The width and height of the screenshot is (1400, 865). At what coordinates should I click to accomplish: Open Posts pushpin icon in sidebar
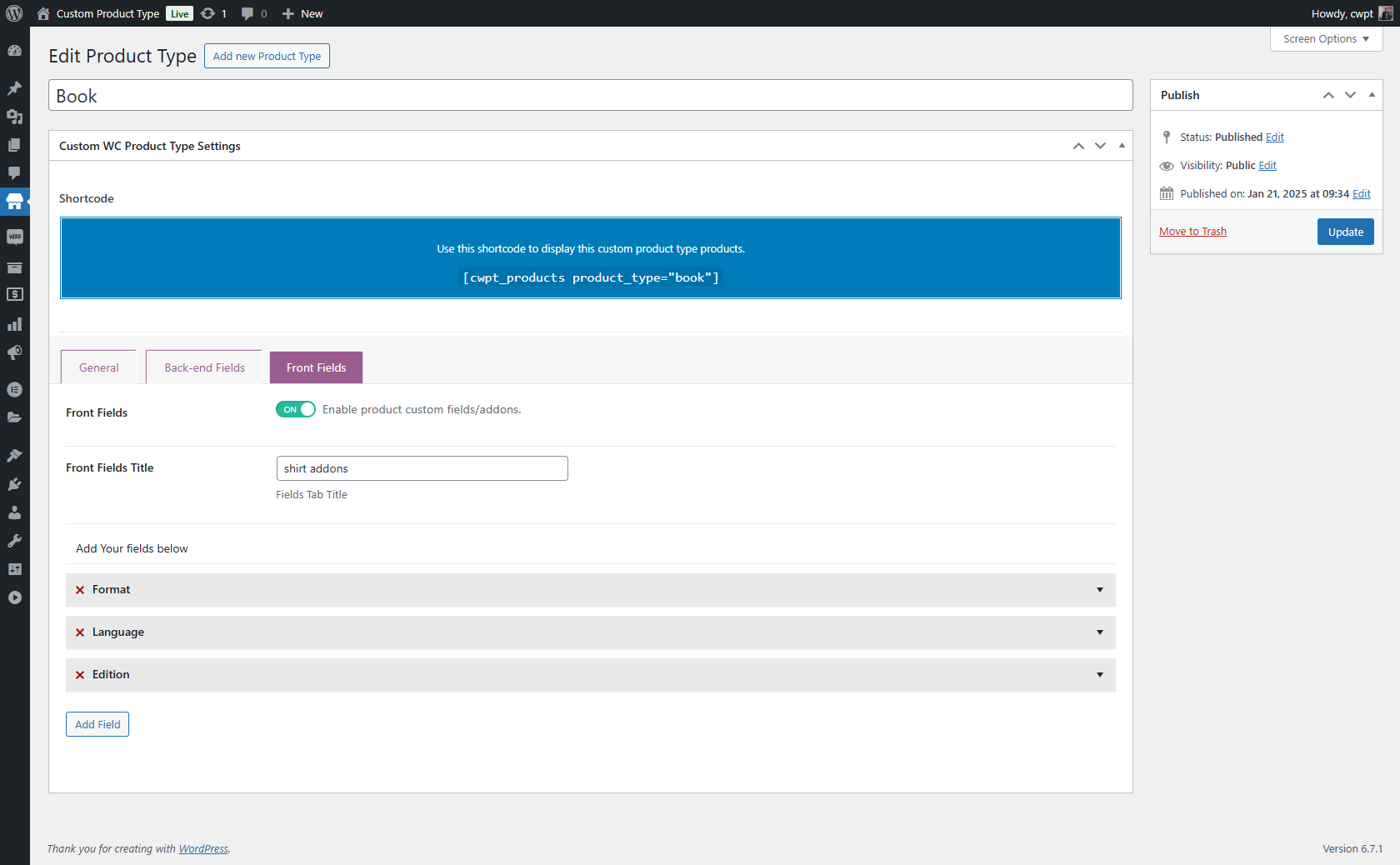pyautogui.click(x=15, y=88)
